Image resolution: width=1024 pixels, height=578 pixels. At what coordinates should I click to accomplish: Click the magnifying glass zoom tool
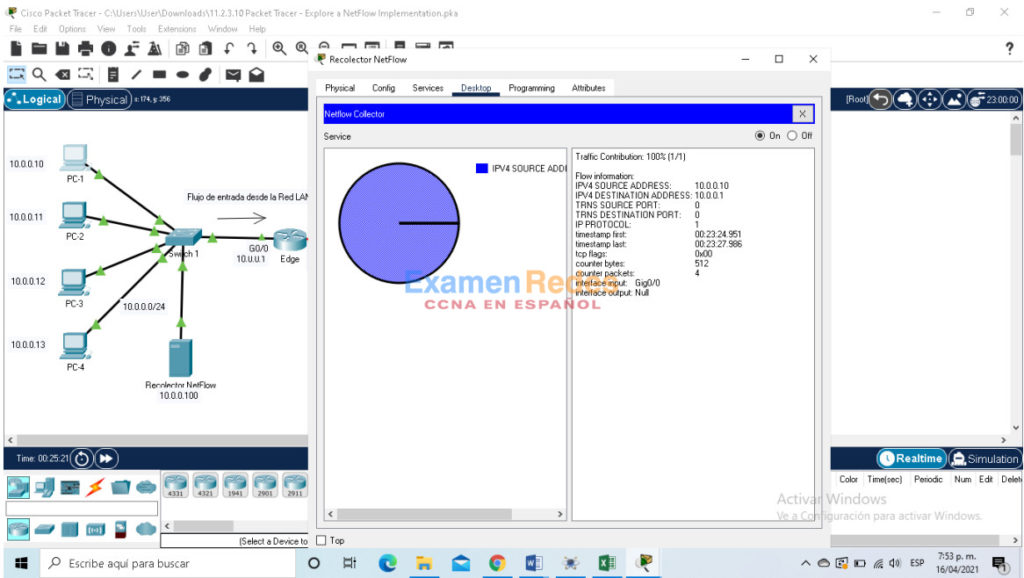40,74
